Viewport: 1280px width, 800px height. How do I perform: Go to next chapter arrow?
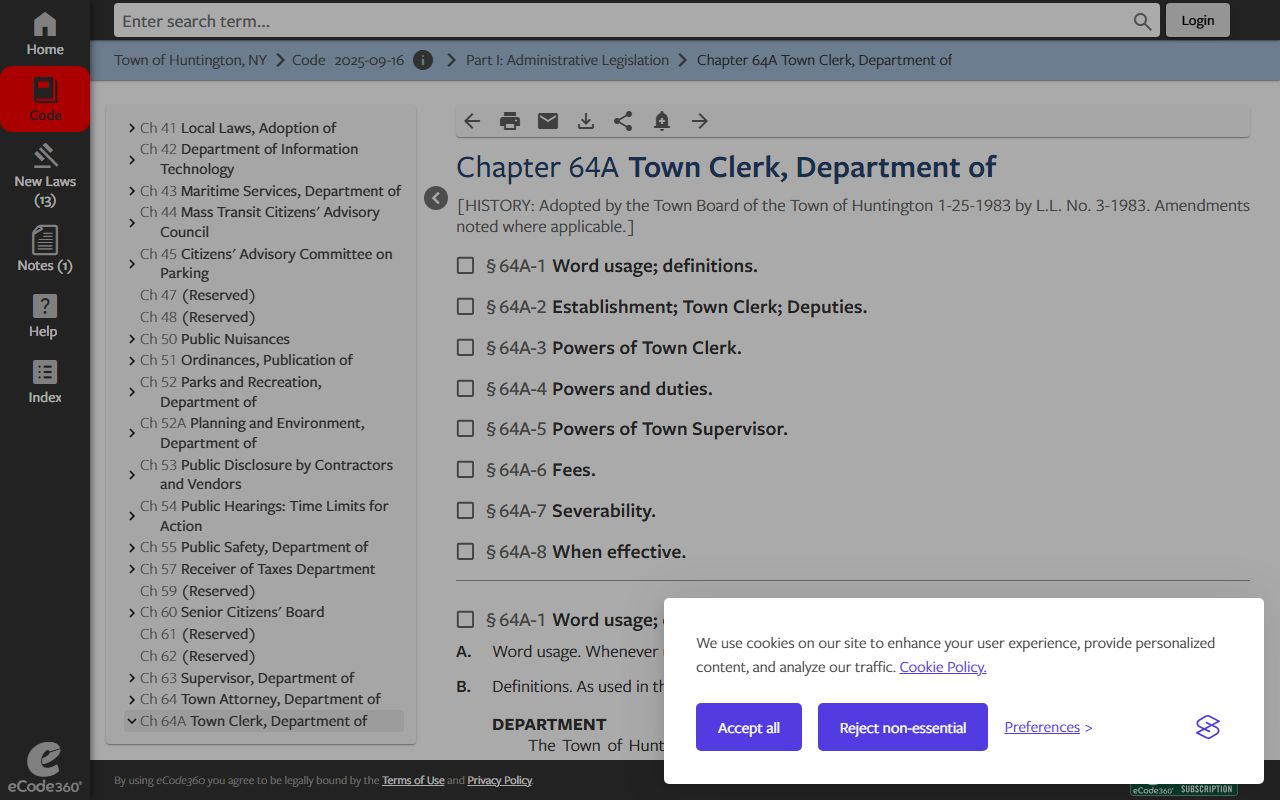[x=700, y=121]
